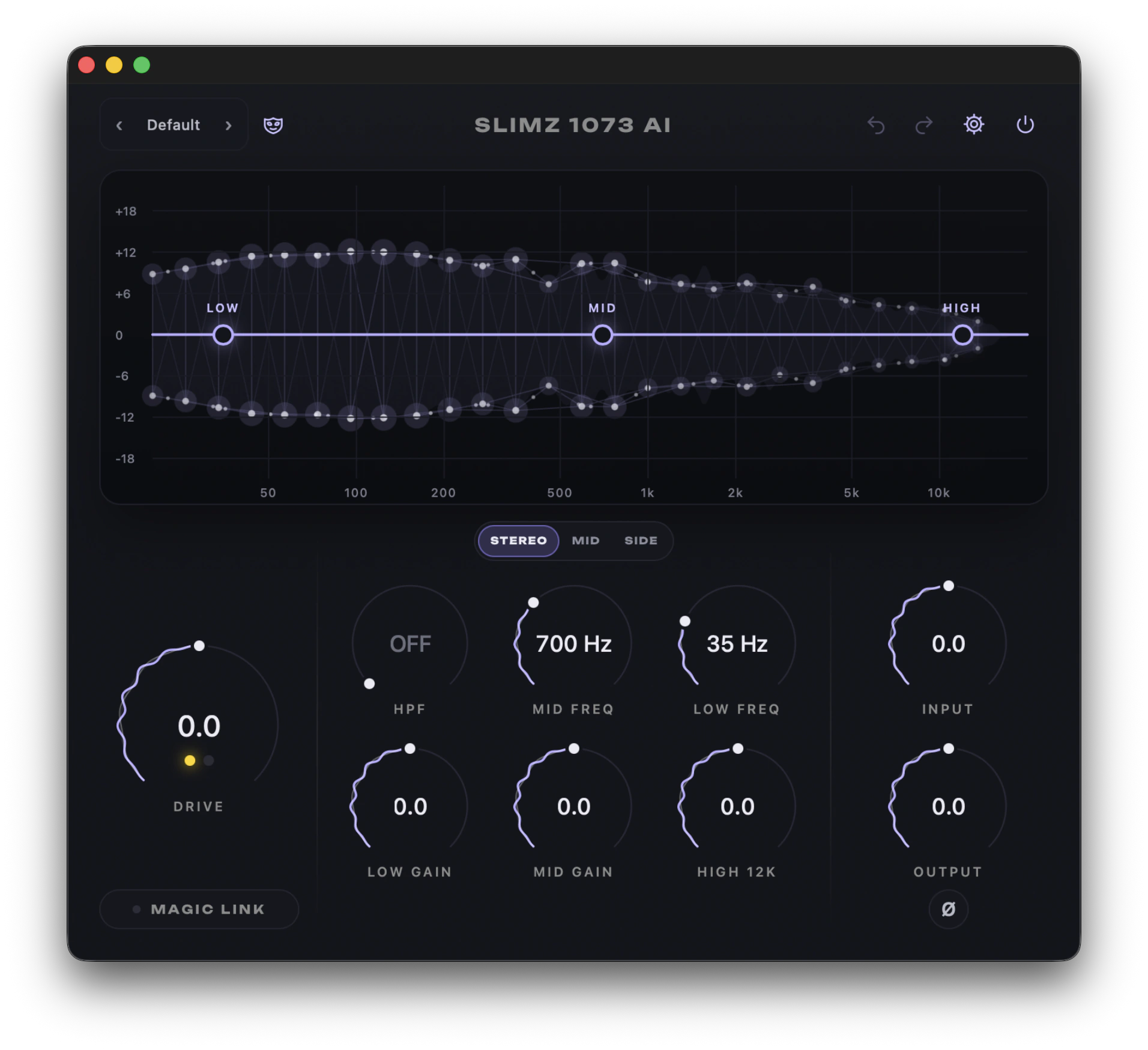Maximize the window with the green button
Screen dimensions: 1148x1050
(142, 65)
